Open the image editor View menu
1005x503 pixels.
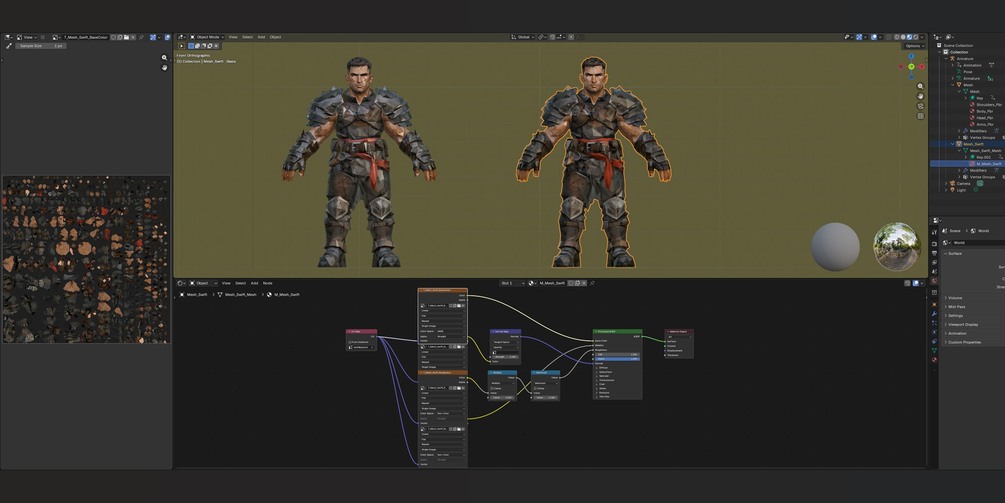click(28, 37)
